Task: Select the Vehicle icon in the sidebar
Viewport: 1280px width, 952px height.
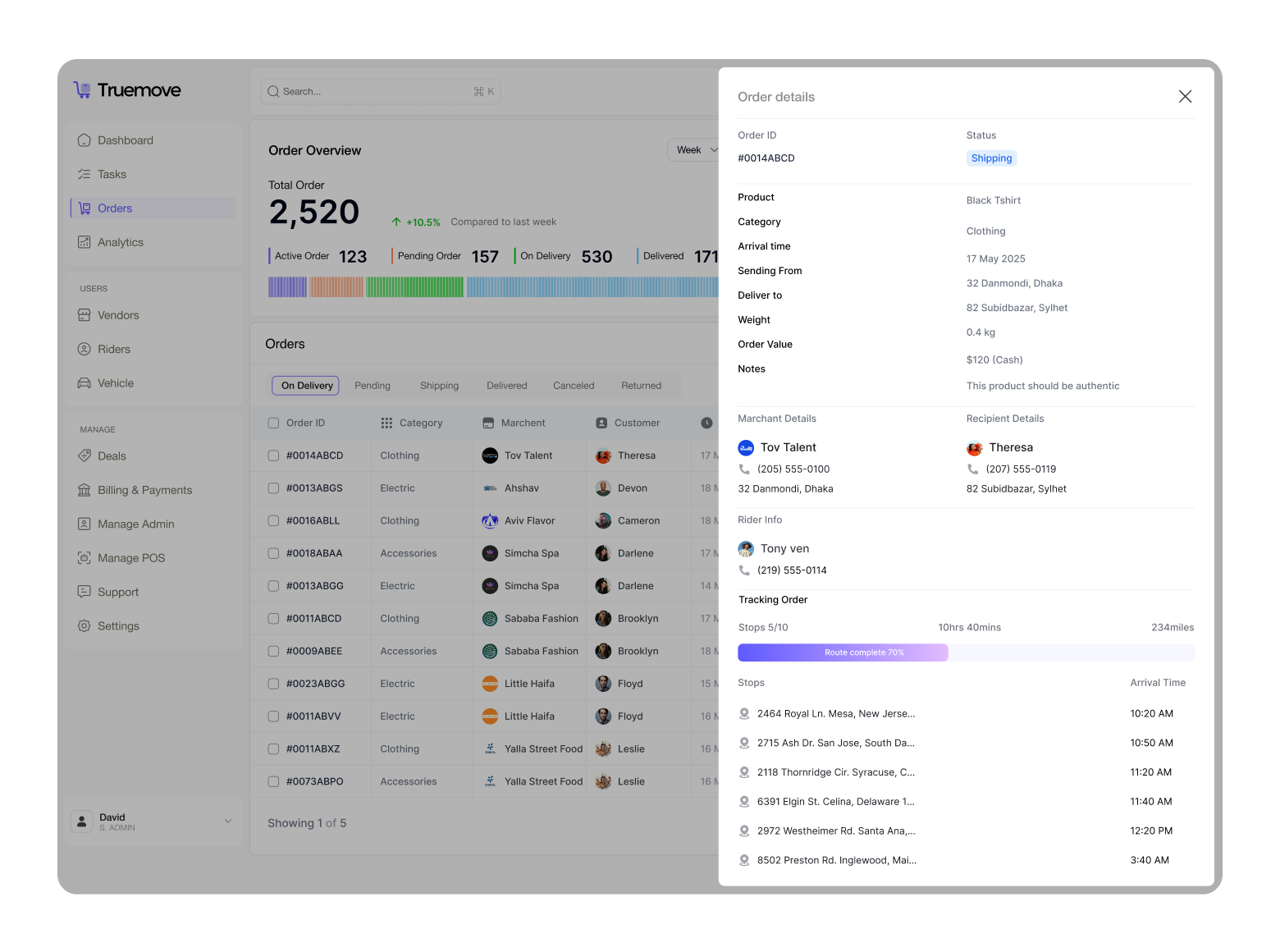Action: [x=84, y=383]
